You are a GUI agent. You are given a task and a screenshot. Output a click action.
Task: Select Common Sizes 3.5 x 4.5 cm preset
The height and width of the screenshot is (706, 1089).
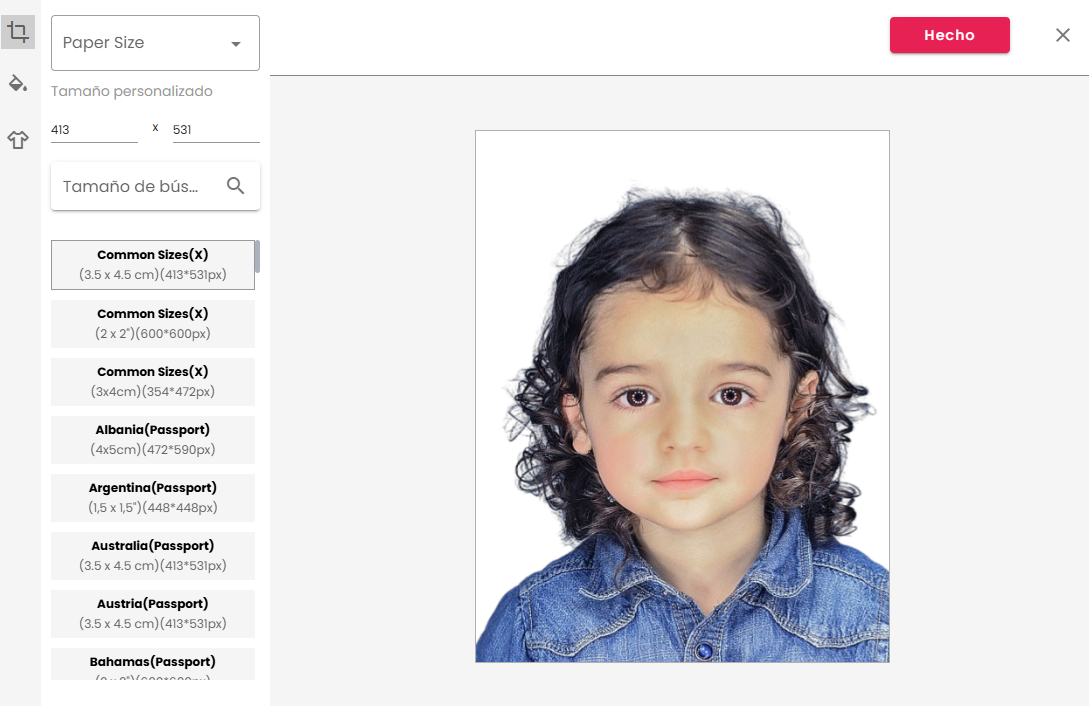pyautogui.click(x=153, y=264)
